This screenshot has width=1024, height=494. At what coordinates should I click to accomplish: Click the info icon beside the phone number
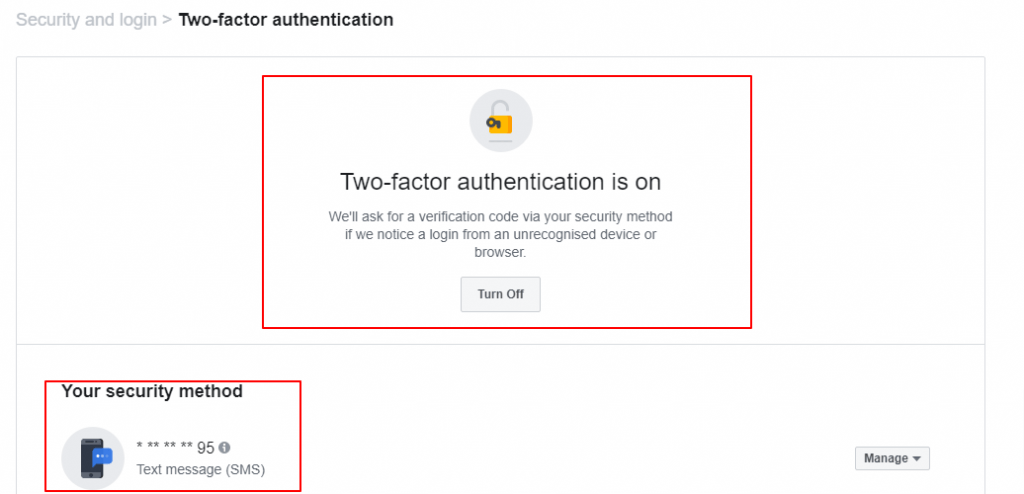pos(224,448)
